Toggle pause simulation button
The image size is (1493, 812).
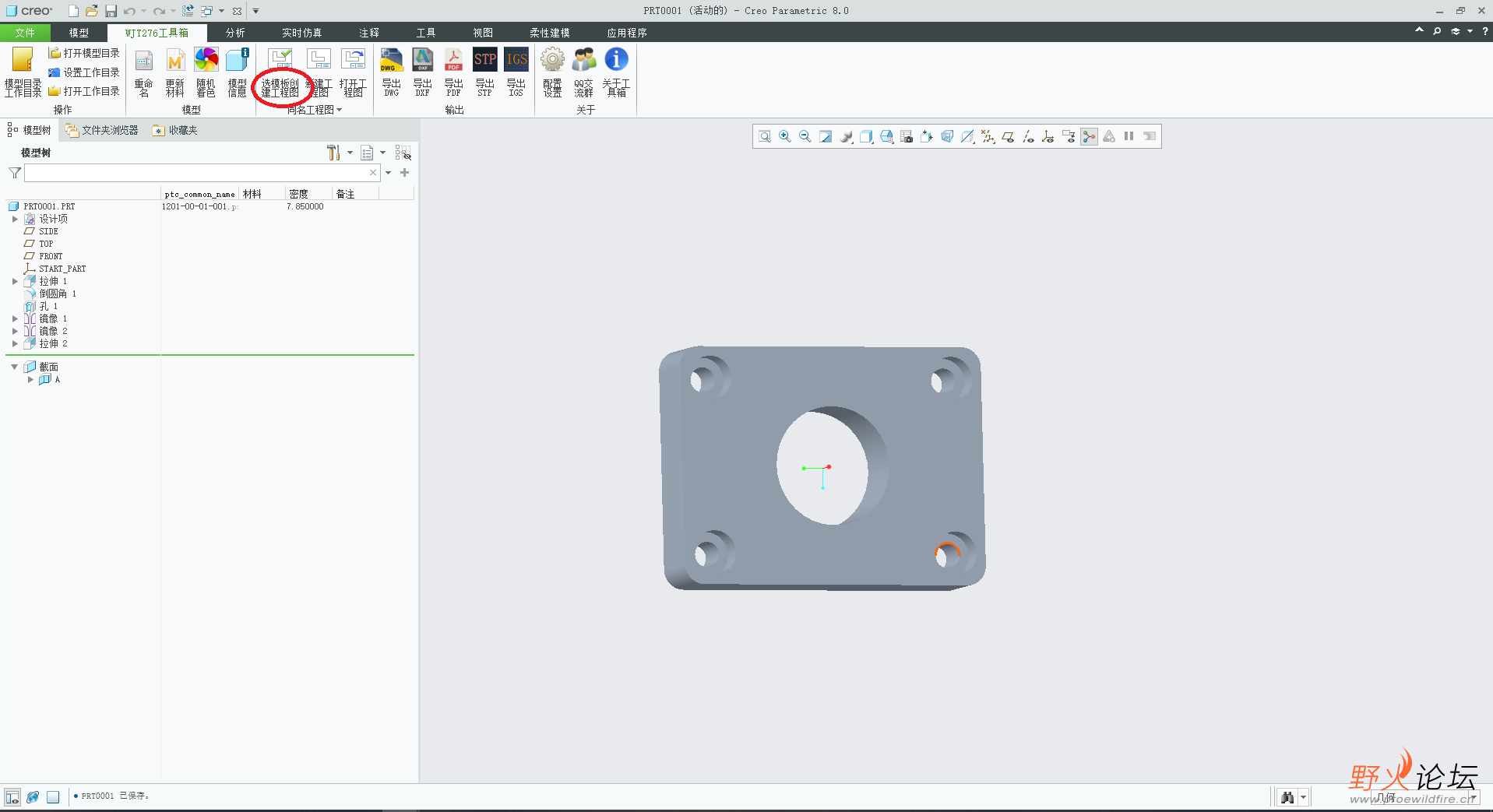tap(1129, 136)
